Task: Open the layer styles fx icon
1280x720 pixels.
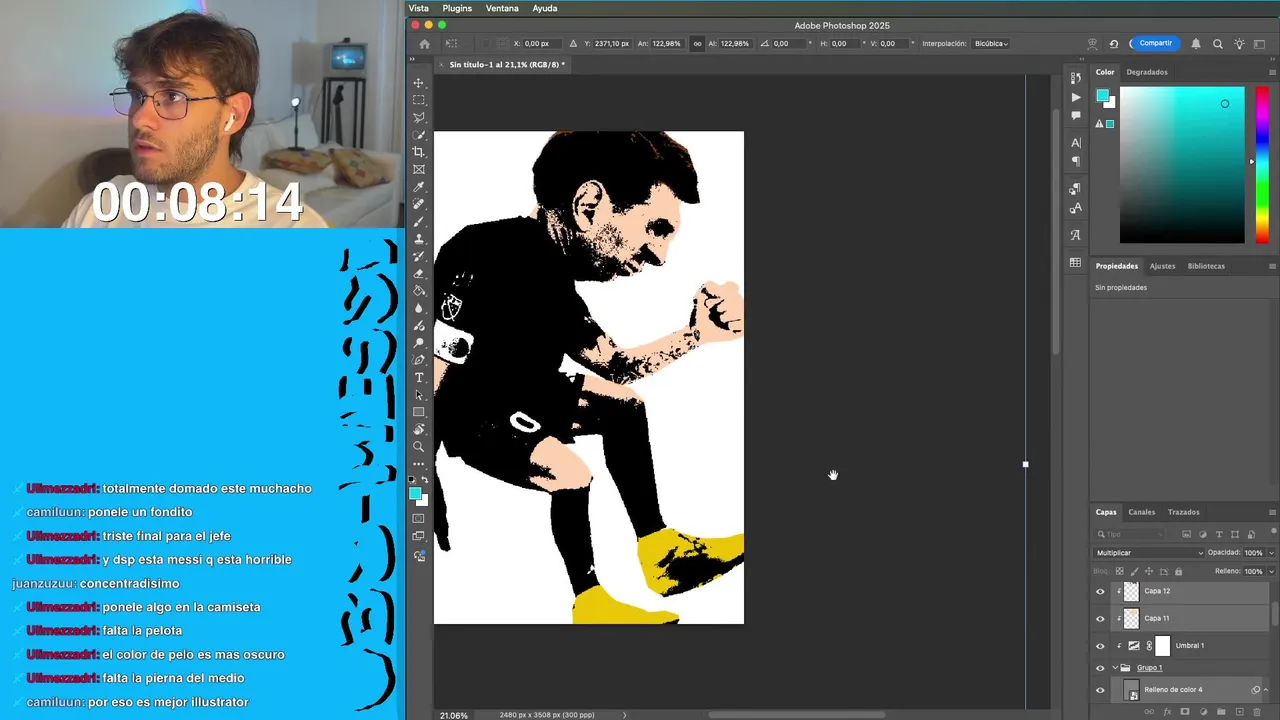Action: pyautogui.click(x=1167, y=712)
